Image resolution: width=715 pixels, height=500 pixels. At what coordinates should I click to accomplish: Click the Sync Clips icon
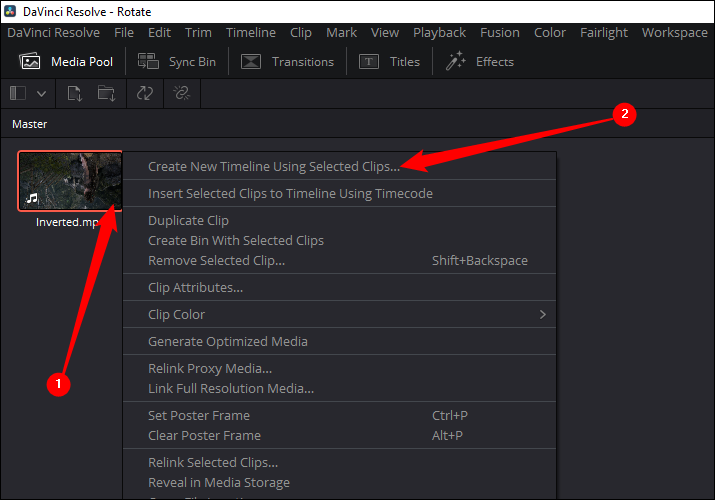pos(144,93)
